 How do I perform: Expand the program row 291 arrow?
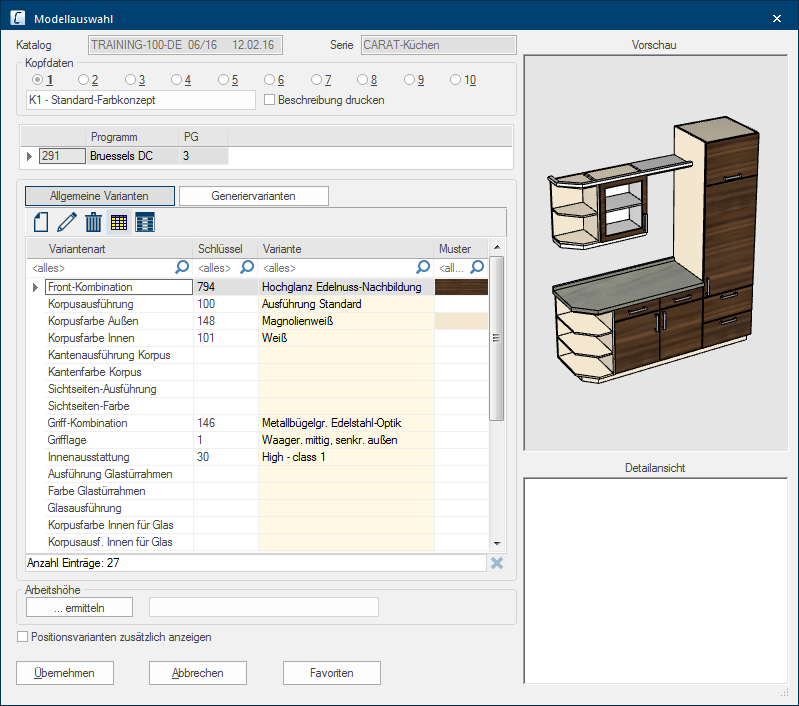click(29, 156)
